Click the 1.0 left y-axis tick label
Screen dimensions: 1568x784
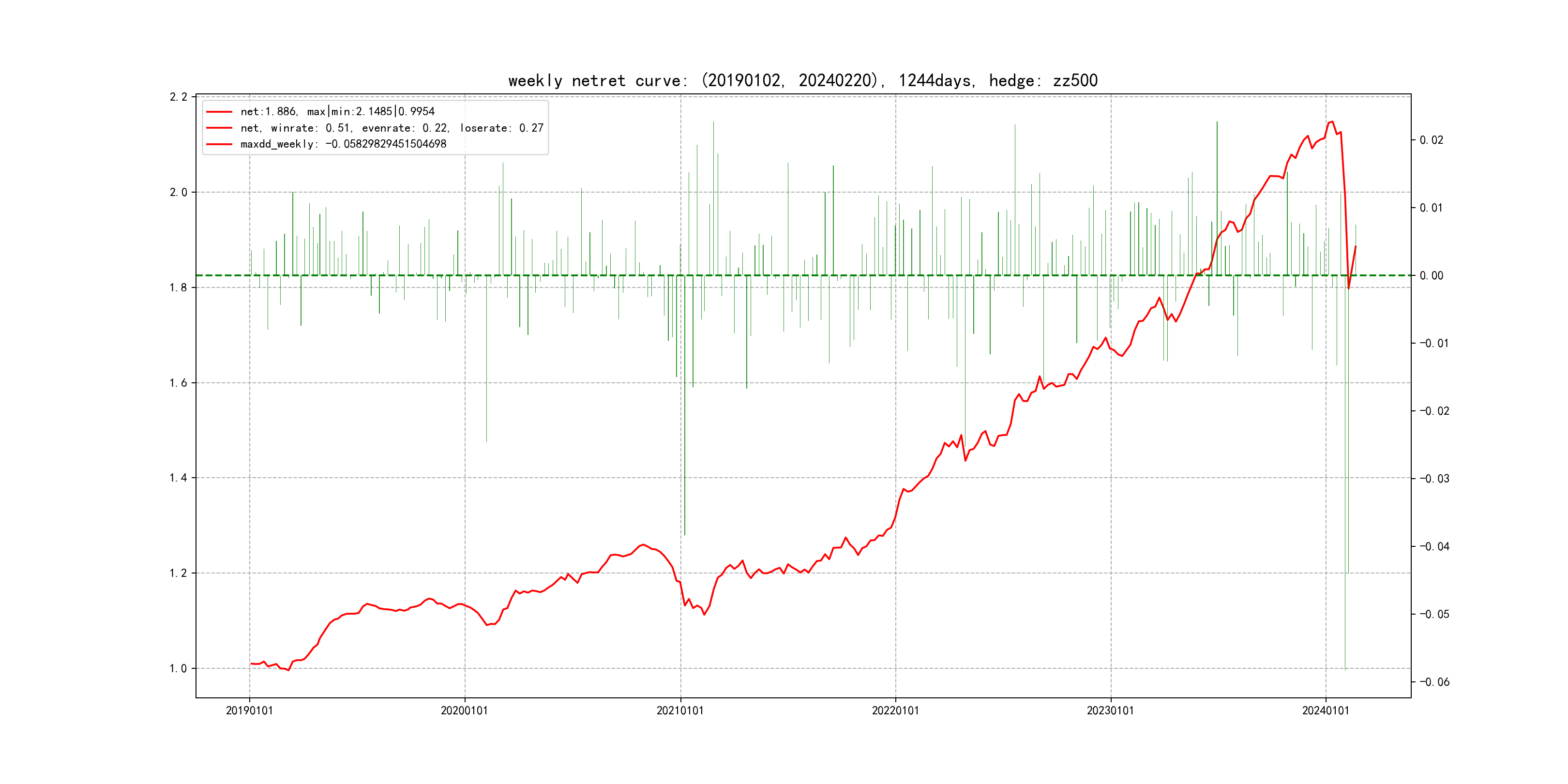tap(179, 668)
